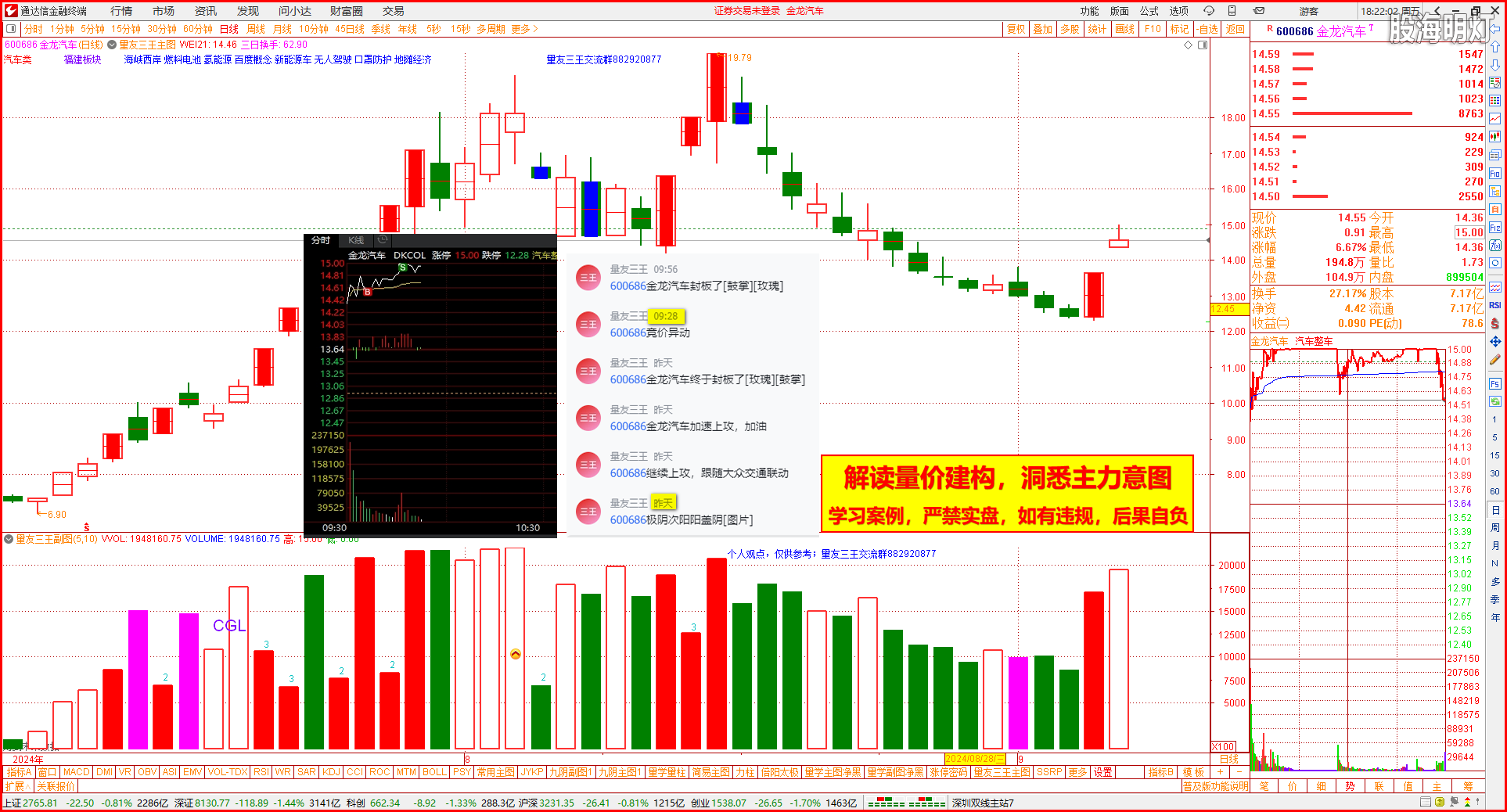Open the 指标A indicator selector
The height and width of the screenshot is (812, 1507).
coord(19,772)
